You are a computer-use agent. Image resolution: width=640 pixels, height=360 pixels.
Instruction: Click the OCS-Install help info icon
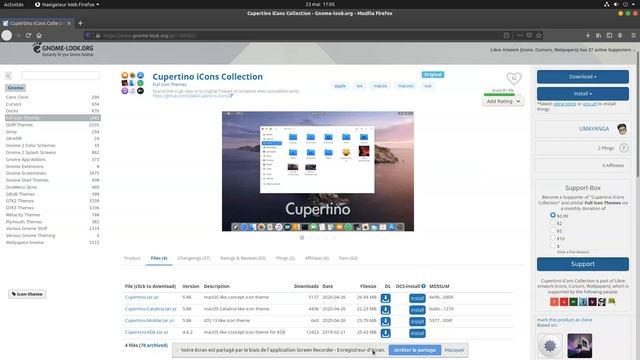(423, 286)
